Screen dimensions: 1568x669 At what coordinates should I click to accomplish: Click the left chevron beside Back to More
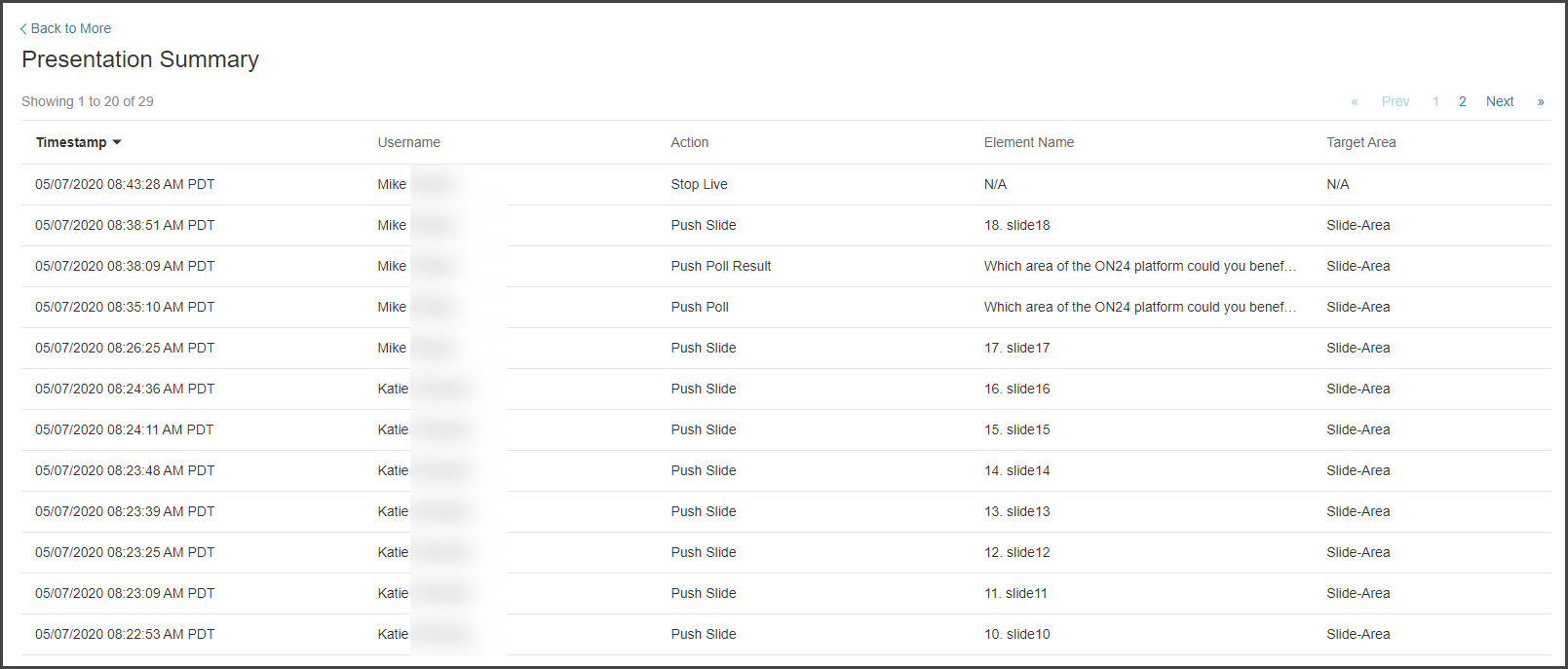click(22, 28)
